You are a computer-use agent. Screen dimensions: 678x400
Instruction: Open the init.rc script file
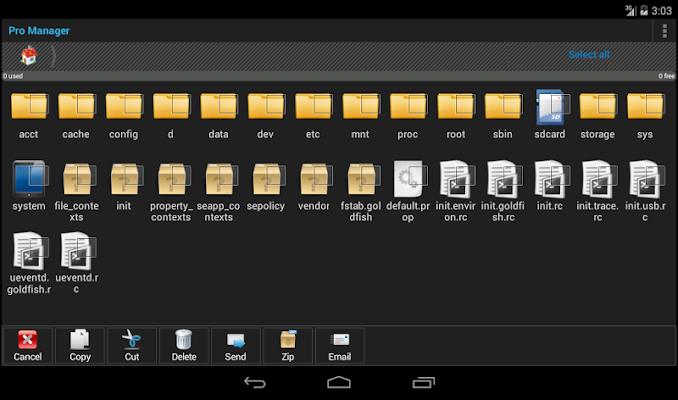(x=550, y=186)
